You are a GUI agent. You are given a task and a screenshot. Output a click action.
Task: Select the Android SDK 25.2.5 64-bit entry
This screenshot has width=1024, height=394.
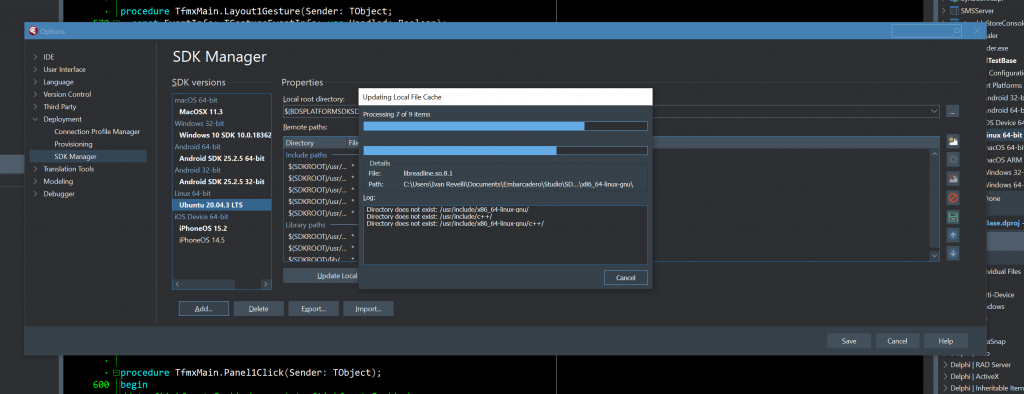221,158
